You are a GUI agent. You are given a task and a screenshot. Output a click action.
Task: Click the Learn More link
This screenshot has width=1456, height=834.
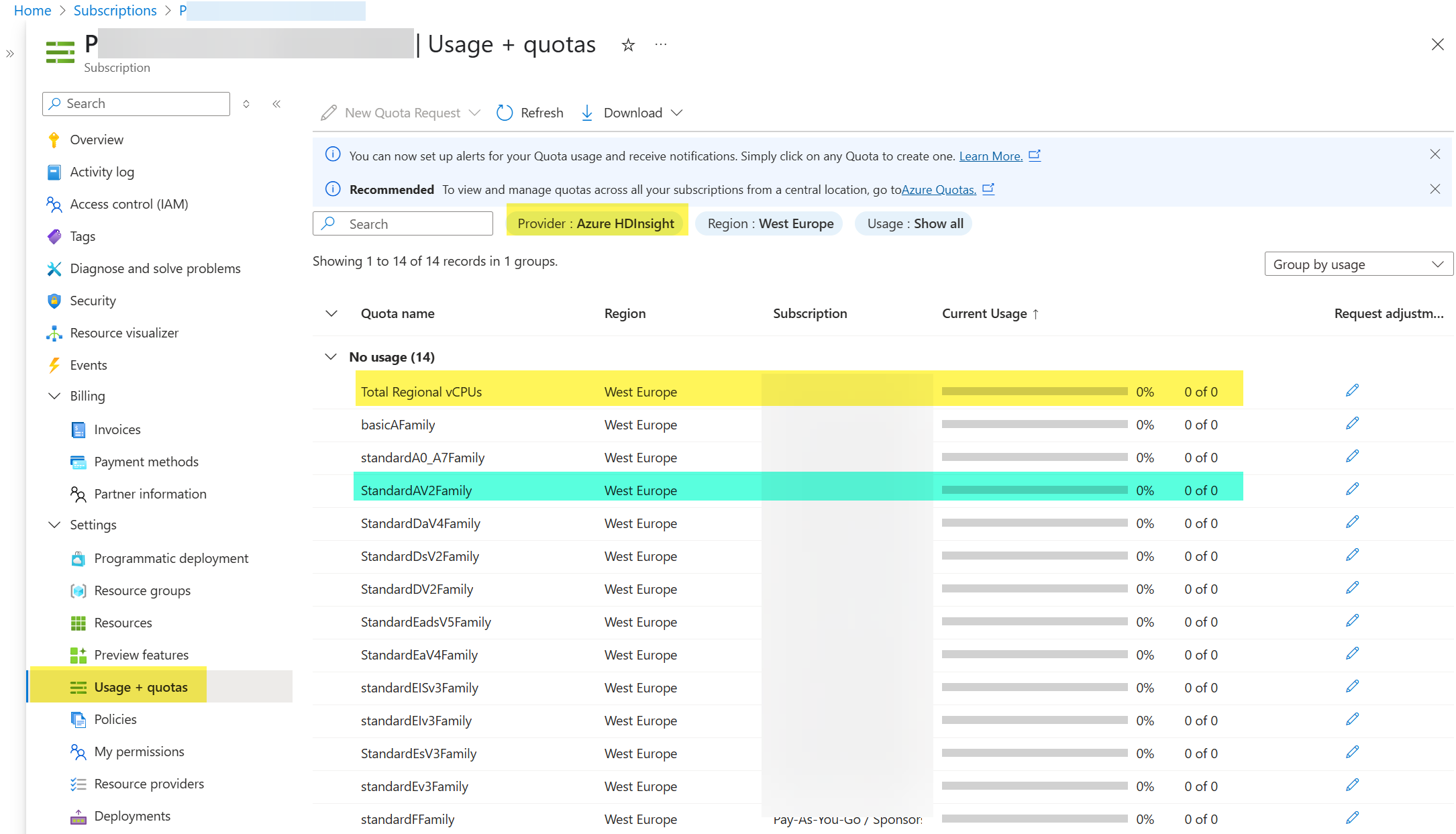990,156
